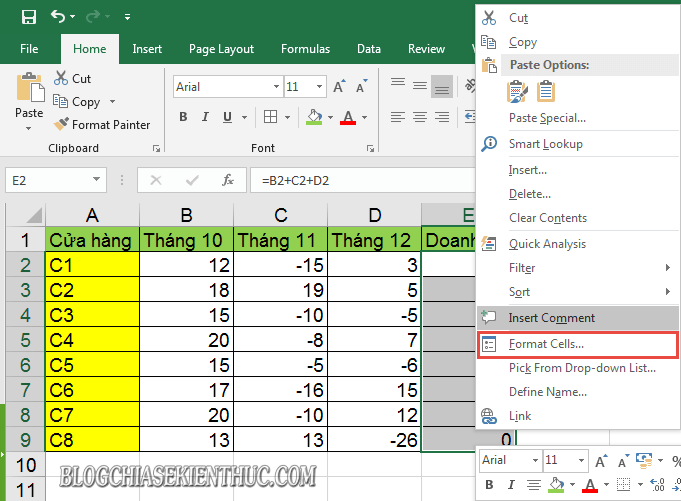
Task: Click Cut in the Clipboard group
Action: point(73,79)
